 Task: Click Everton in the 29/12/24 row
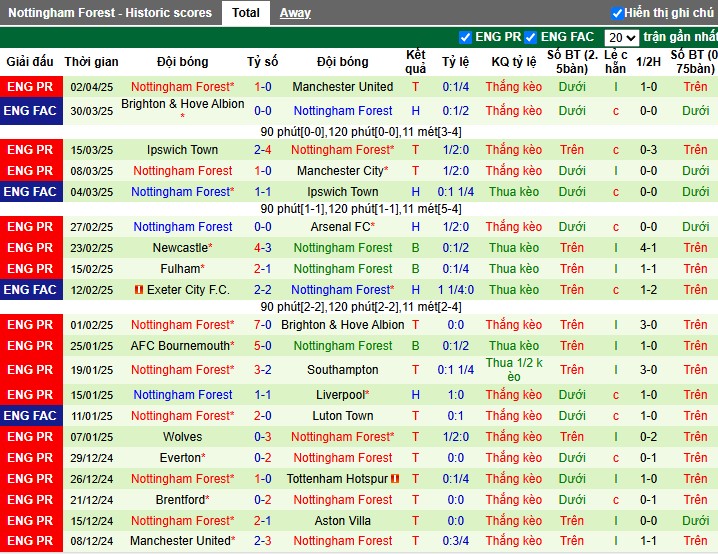pyautogui.click(x=182, y=458)
